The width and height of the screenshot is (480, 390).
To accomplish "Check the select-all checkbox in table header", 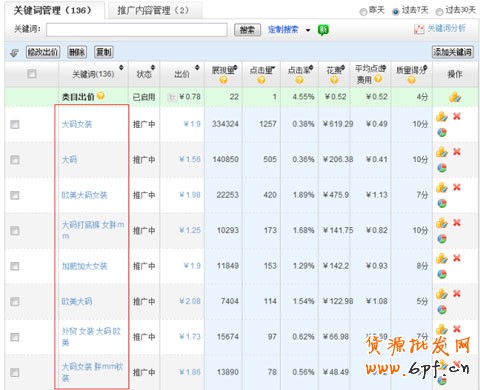I will click(x=32, y=74).
